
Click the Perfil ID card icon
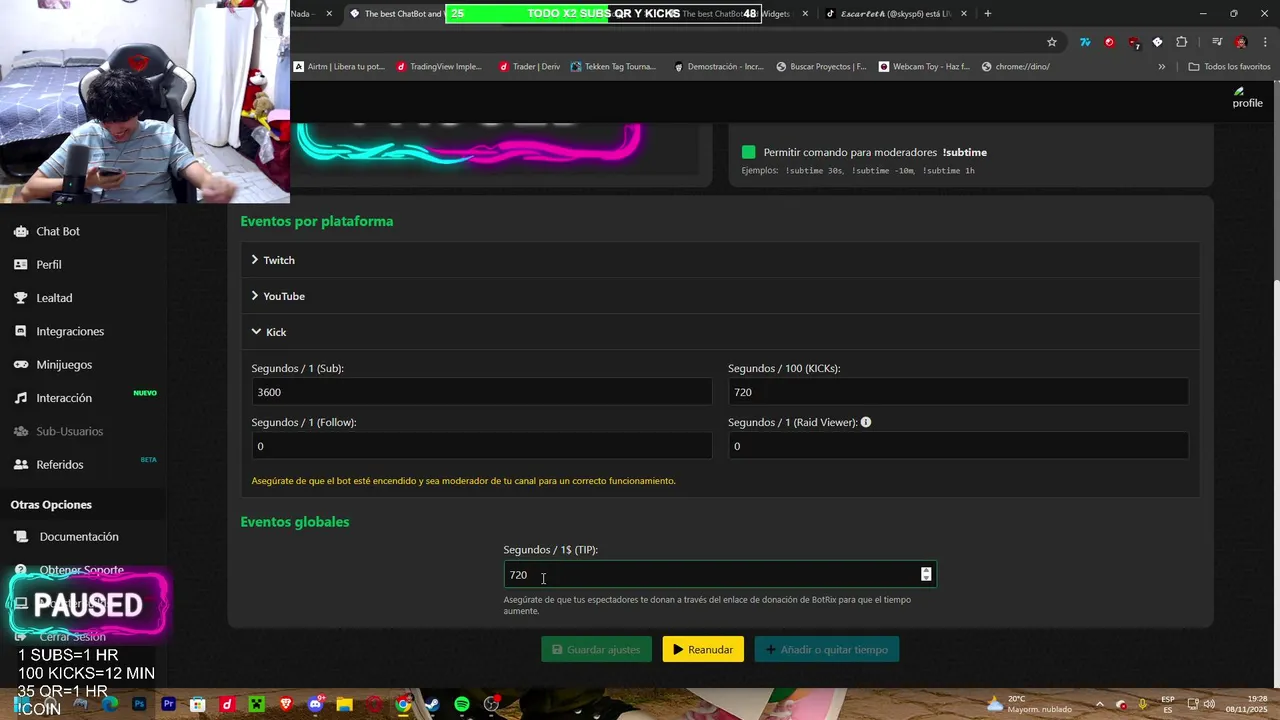(21, 265)
